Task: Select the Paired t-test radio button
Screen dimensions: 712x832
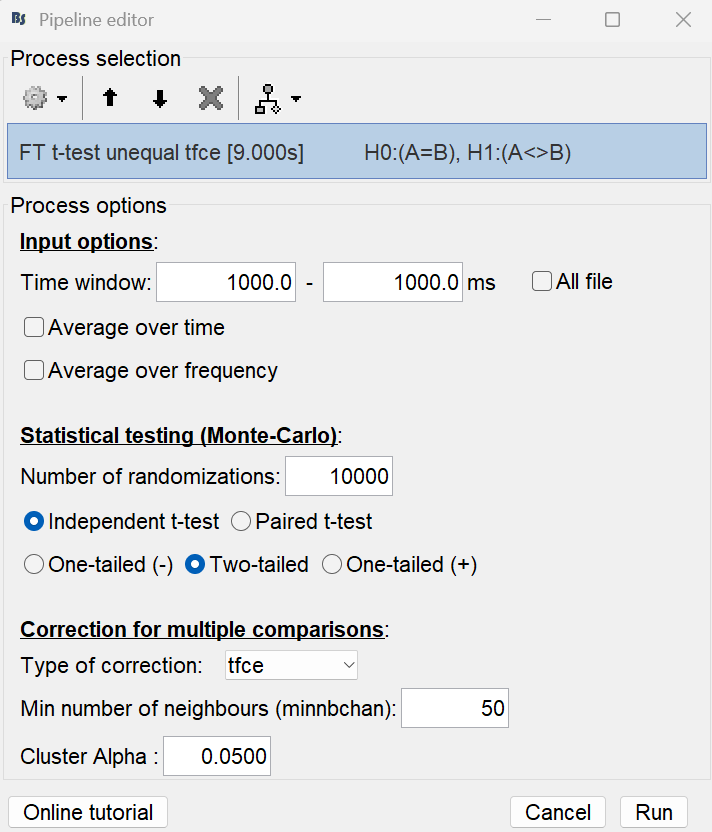Action: [x=241, y=521]
